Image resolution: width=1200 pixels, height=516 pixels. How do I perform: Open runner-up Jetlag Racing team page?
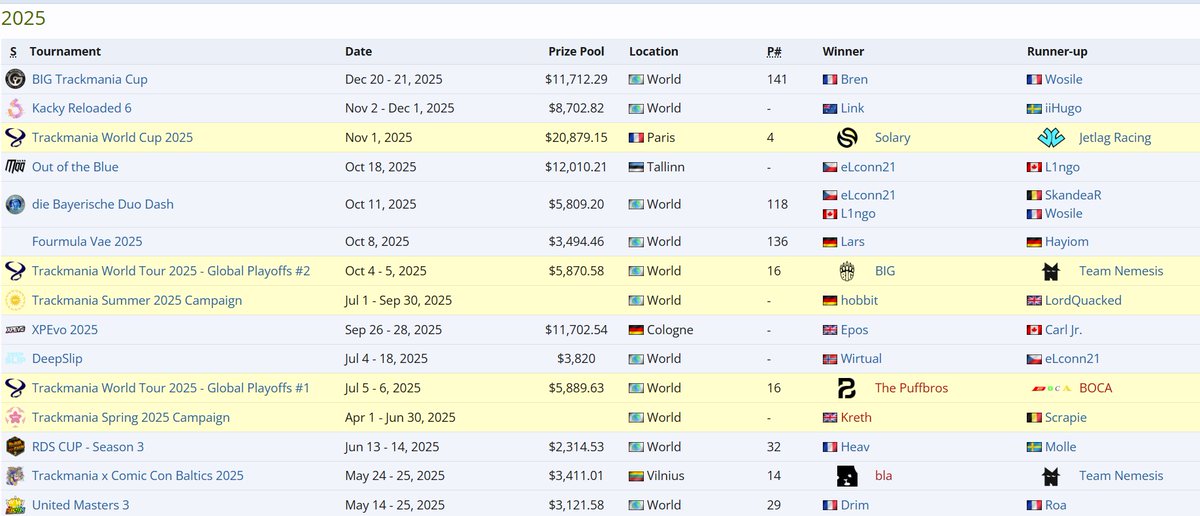(1115, 137)
